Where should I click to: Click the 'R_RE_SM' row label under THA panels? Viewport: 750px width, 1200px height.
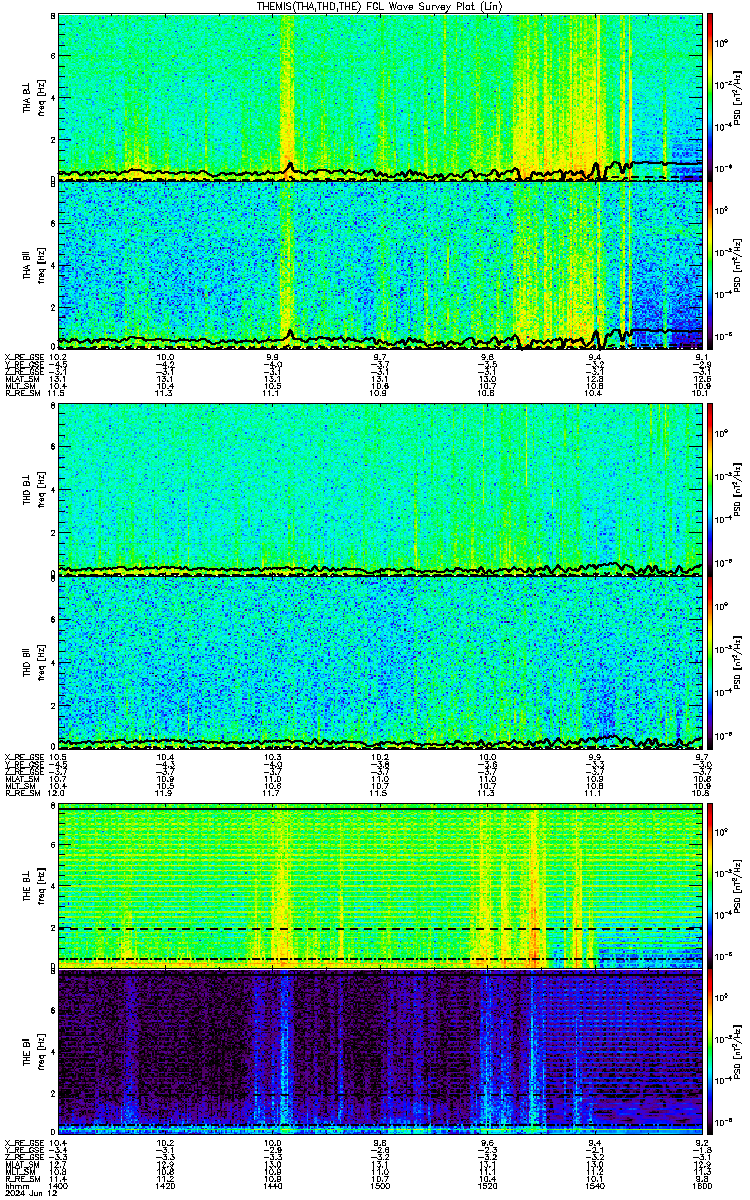[22, 395]
